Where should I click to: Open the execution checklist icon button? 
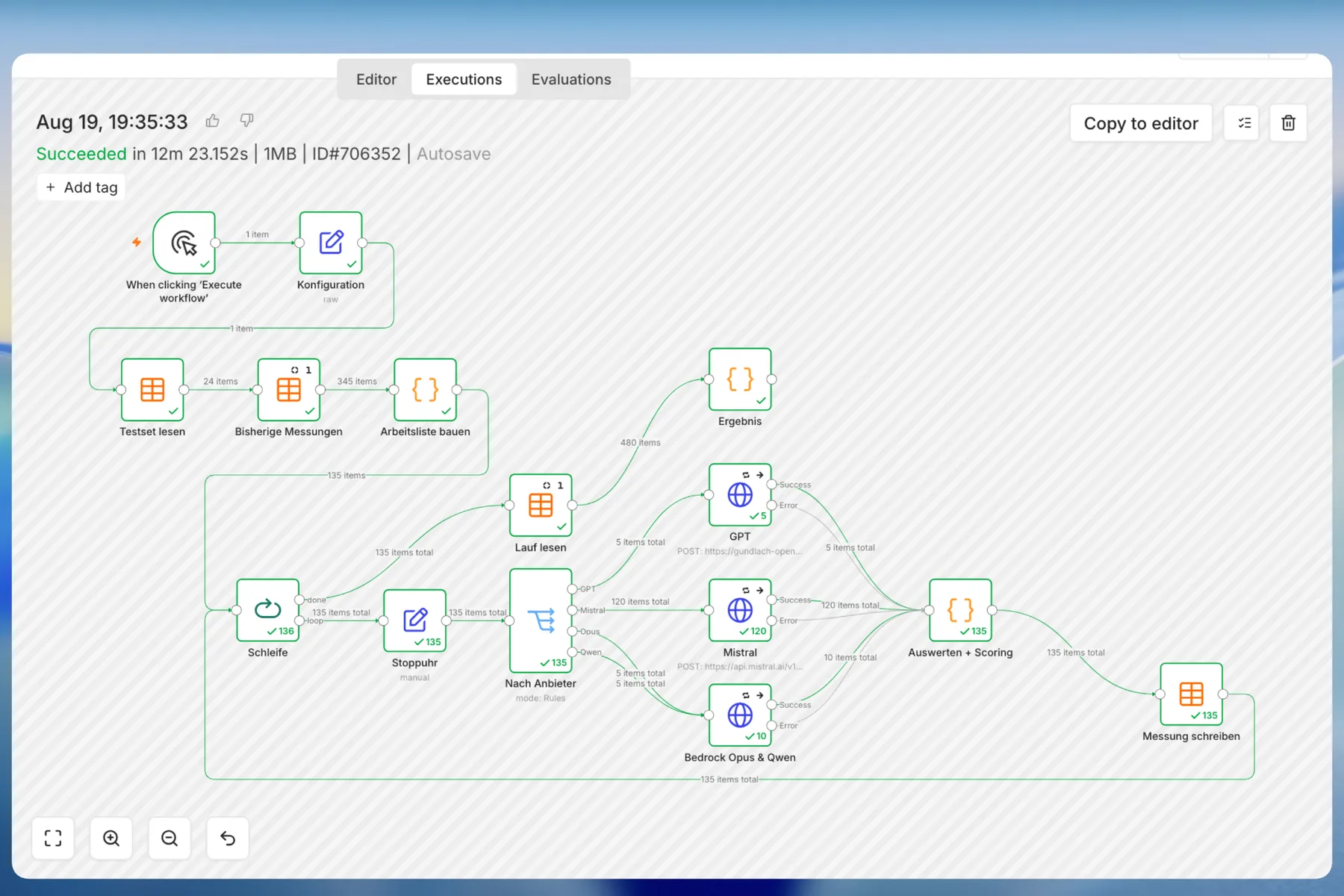pos(1243,123)
